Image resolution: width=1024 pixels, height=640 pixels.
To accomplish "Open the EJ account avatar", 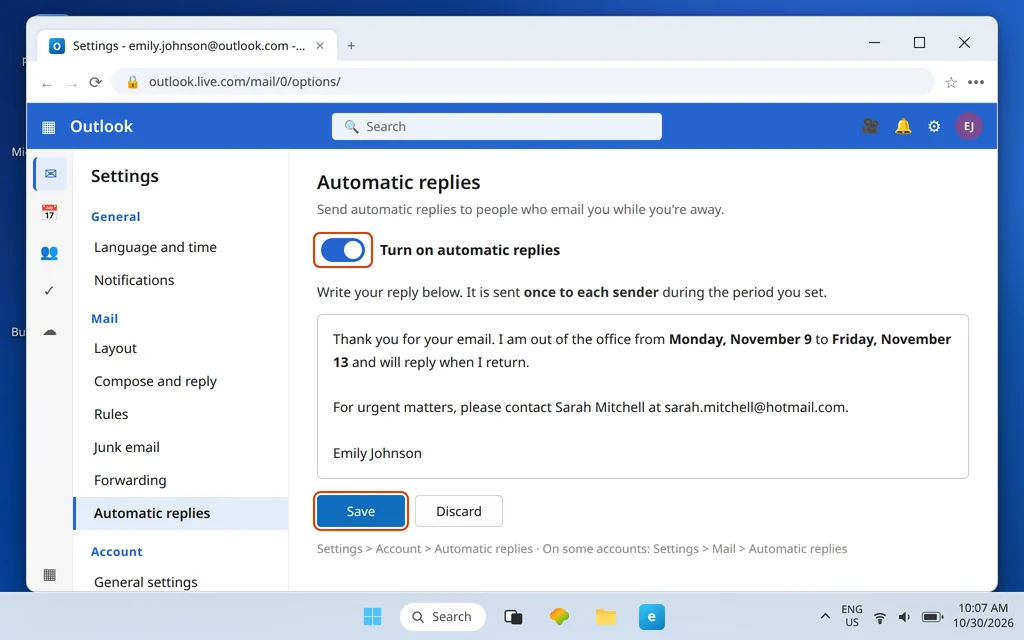I will pos(968,126).
